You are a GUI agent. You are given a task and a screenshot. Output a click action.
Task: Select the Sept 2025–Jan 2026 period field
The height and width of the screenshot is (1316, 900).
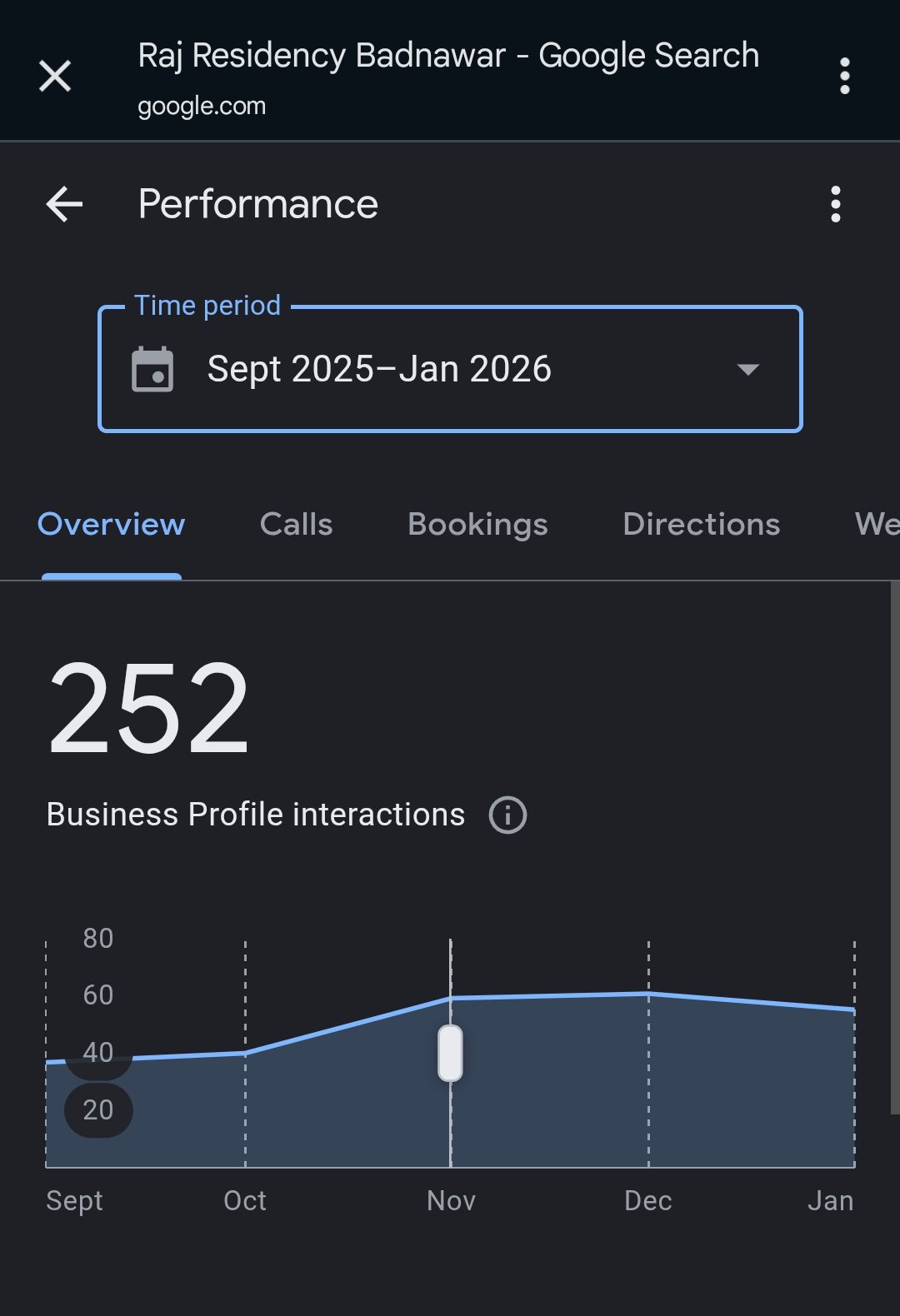(x=379, y=369)
